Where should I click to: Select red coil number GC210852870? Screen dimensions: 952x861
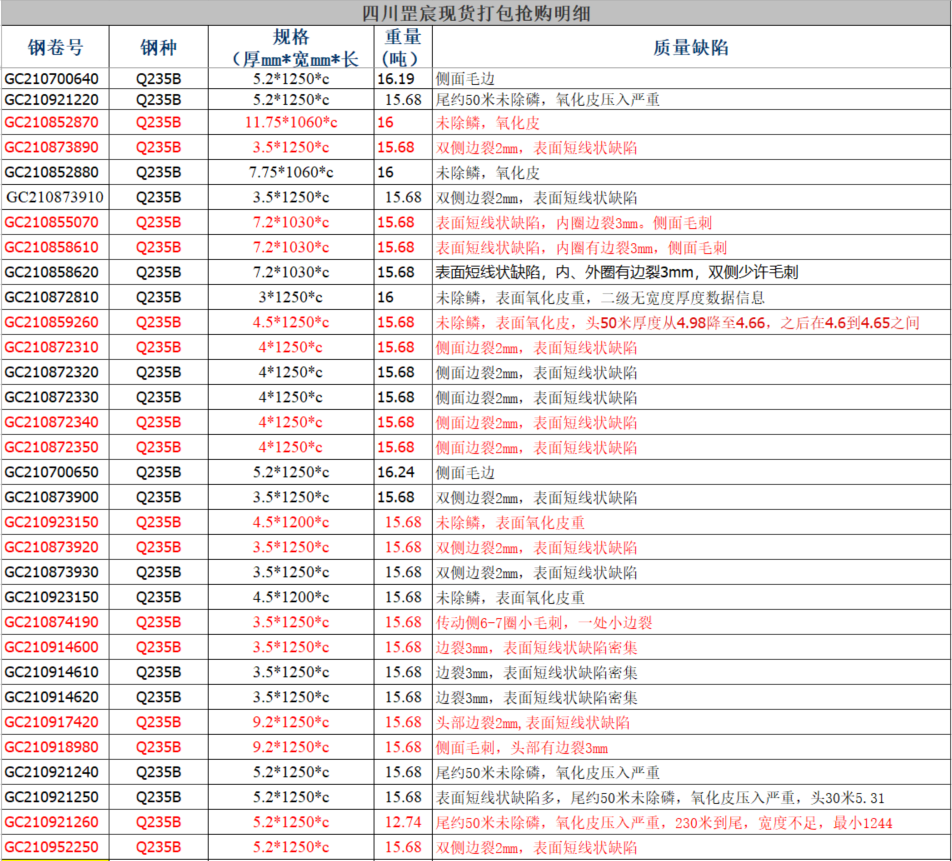[52, 122]
